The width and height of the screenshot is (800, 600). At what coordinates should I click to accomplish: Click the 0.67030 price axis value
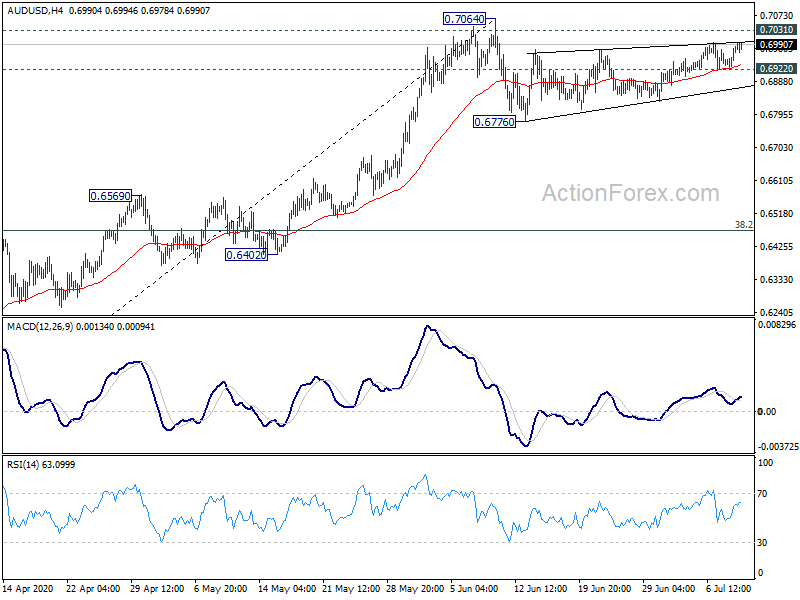tap(776, 148)
